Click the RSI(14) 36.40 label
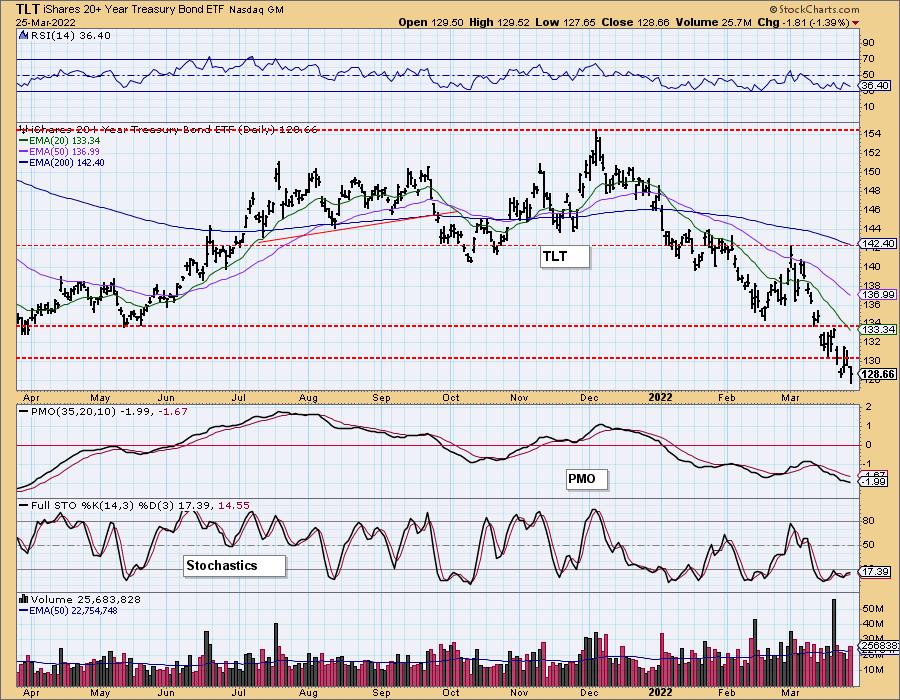The width and height of the screenshot is (900, 700). (70, 36)
